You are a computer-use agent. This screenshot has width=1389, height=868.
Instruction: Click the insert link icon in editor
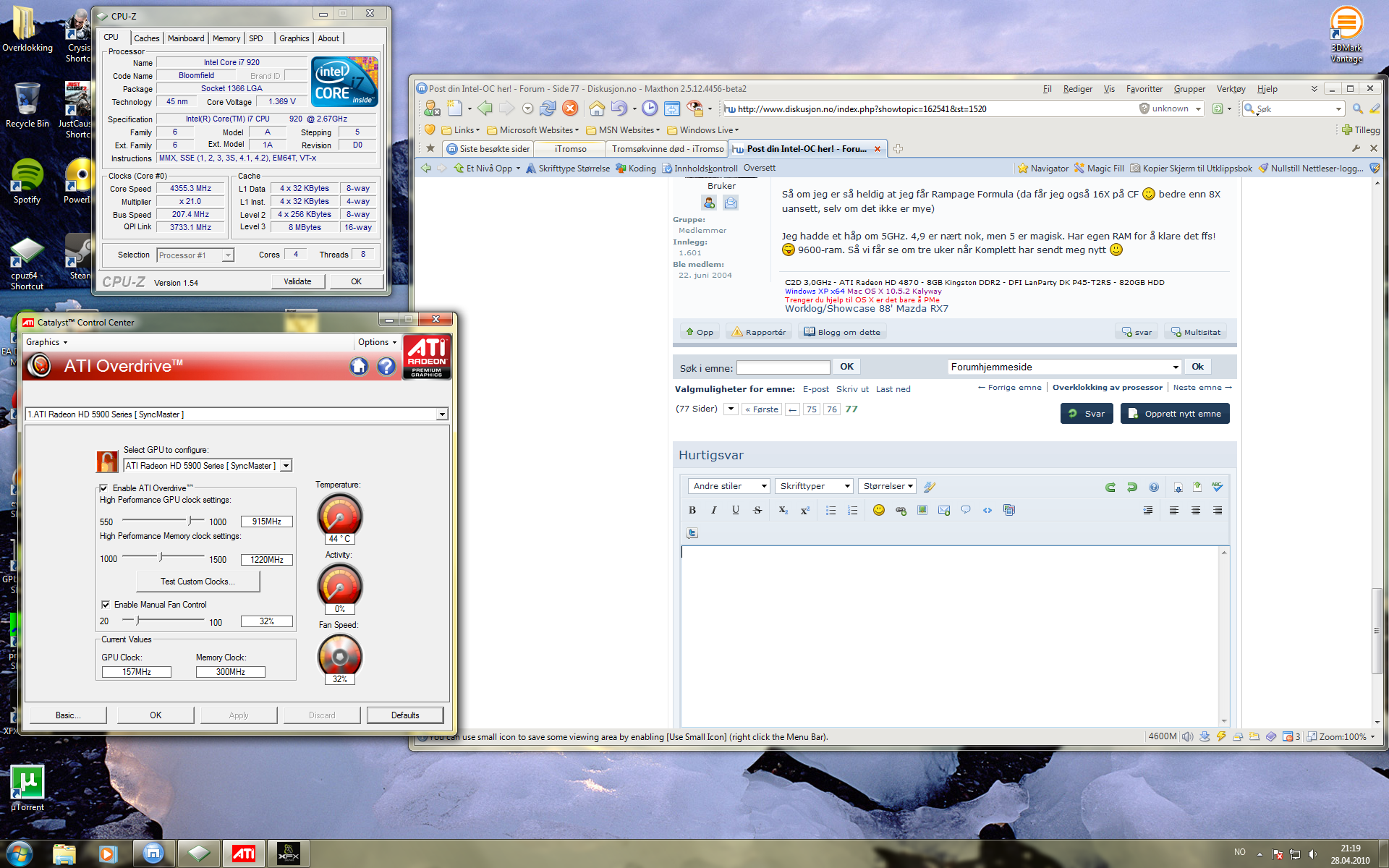[x=901, y=510]
